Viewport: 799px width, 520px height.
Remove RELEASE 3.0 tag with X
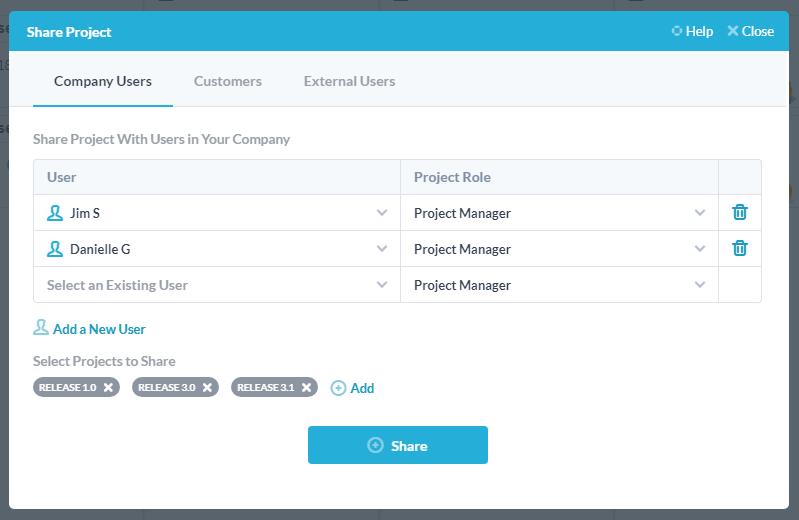[207, 387]
